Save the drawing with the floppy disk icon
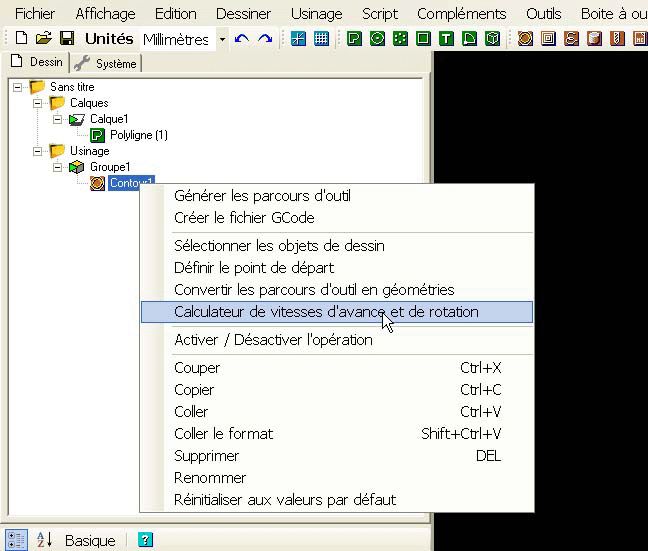Screen dimensions: 648x551 67,38
